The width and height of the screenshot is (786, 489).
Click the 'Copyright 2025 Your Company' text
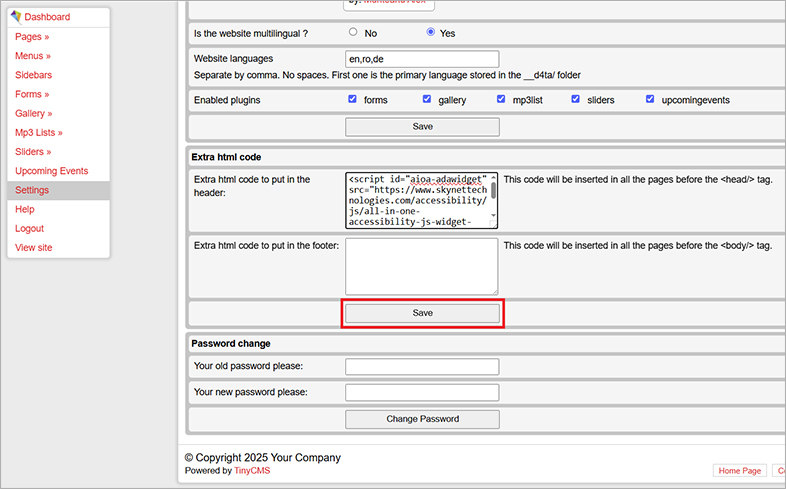coord(263,457)
